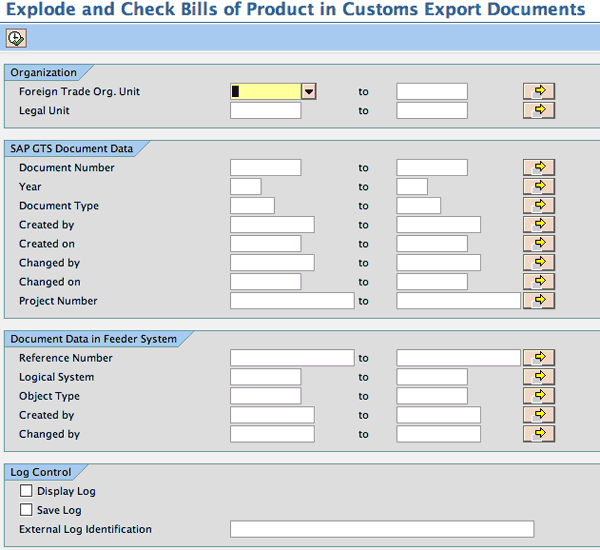Click the External Log Identification field
Screen dimensions: 600x550
tap(381, 529)
